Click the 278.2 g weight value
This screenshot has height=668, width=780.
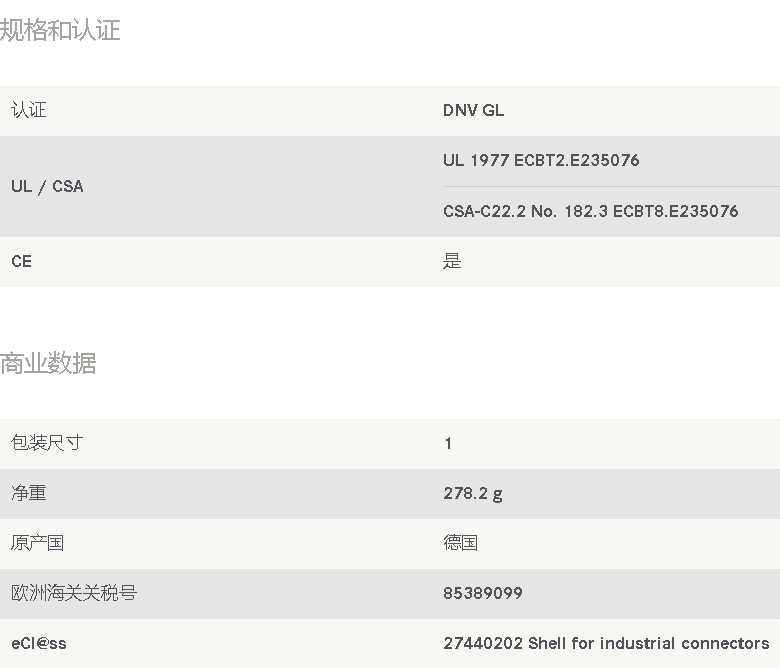tap(473, 494)
